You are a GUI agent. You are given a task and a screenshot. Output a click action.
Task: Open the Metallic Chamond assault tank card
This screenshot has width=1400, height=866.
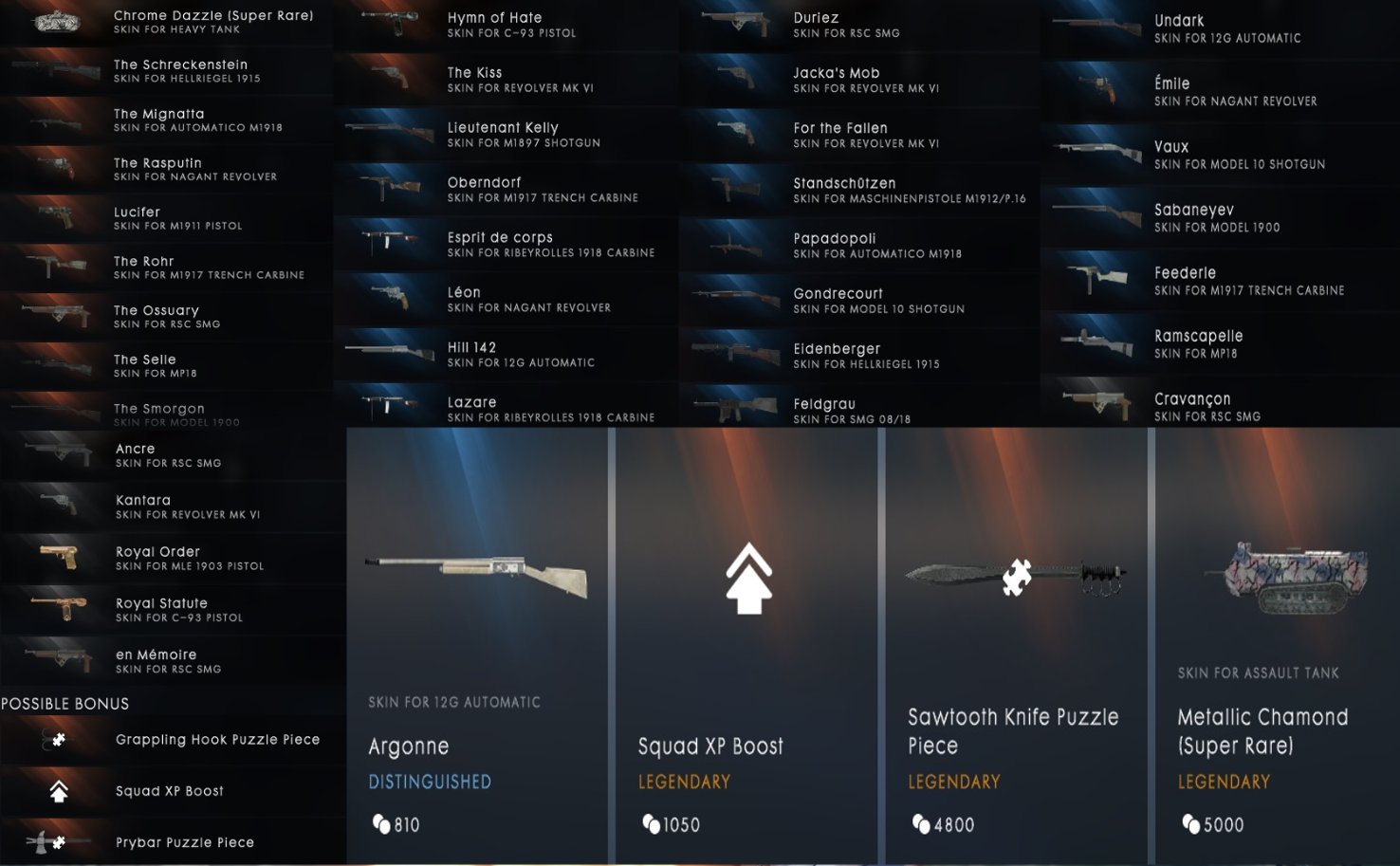pyautogui.click(x=1278, y=646)
